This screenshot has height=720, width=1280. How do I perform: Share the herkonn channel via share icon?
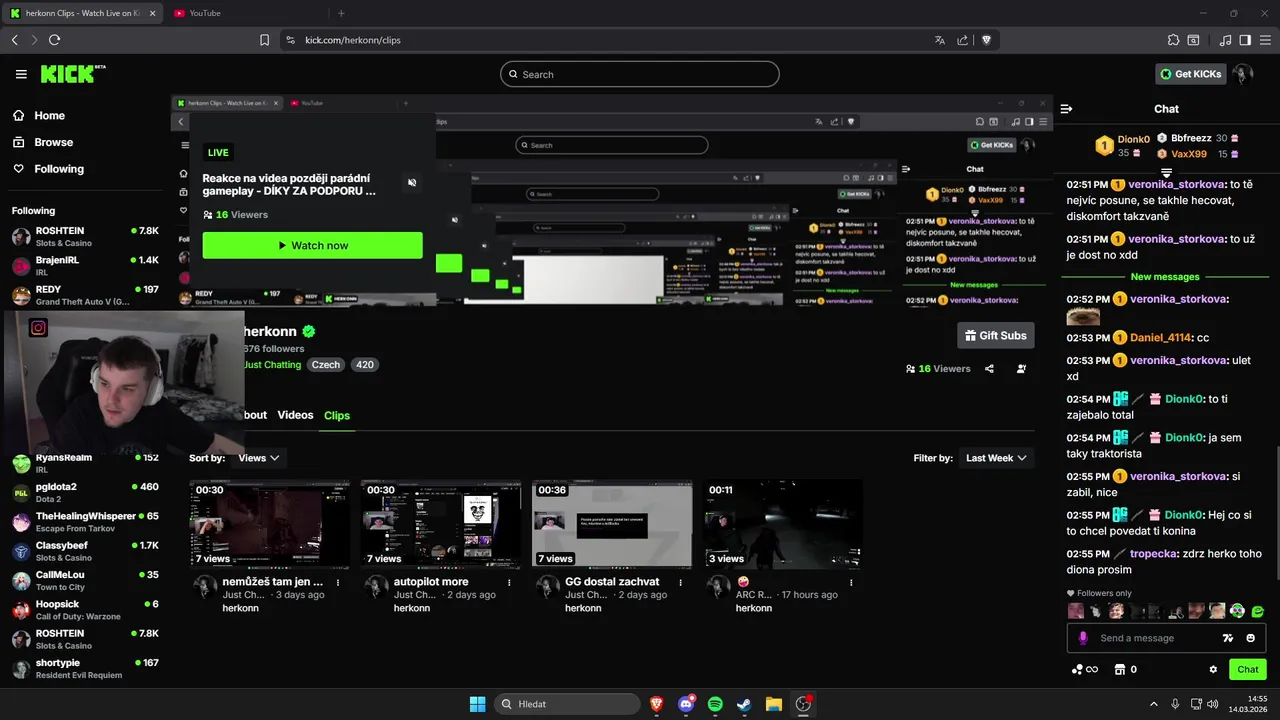[989, 369]
